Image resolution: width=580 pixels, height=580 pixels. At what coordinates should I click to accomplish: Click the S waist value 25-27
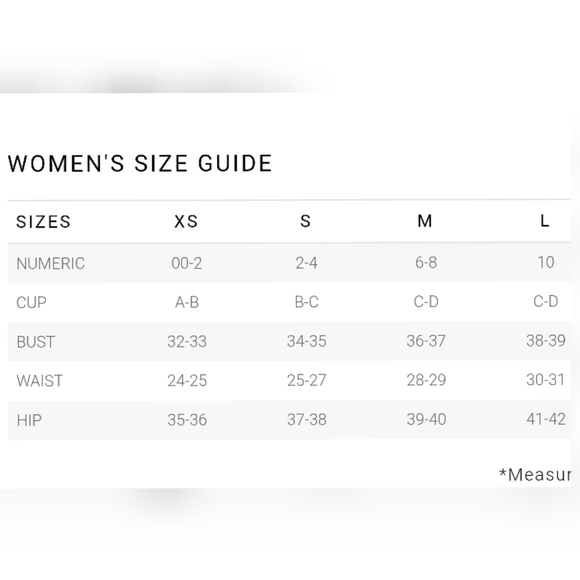tap(307, 380)
